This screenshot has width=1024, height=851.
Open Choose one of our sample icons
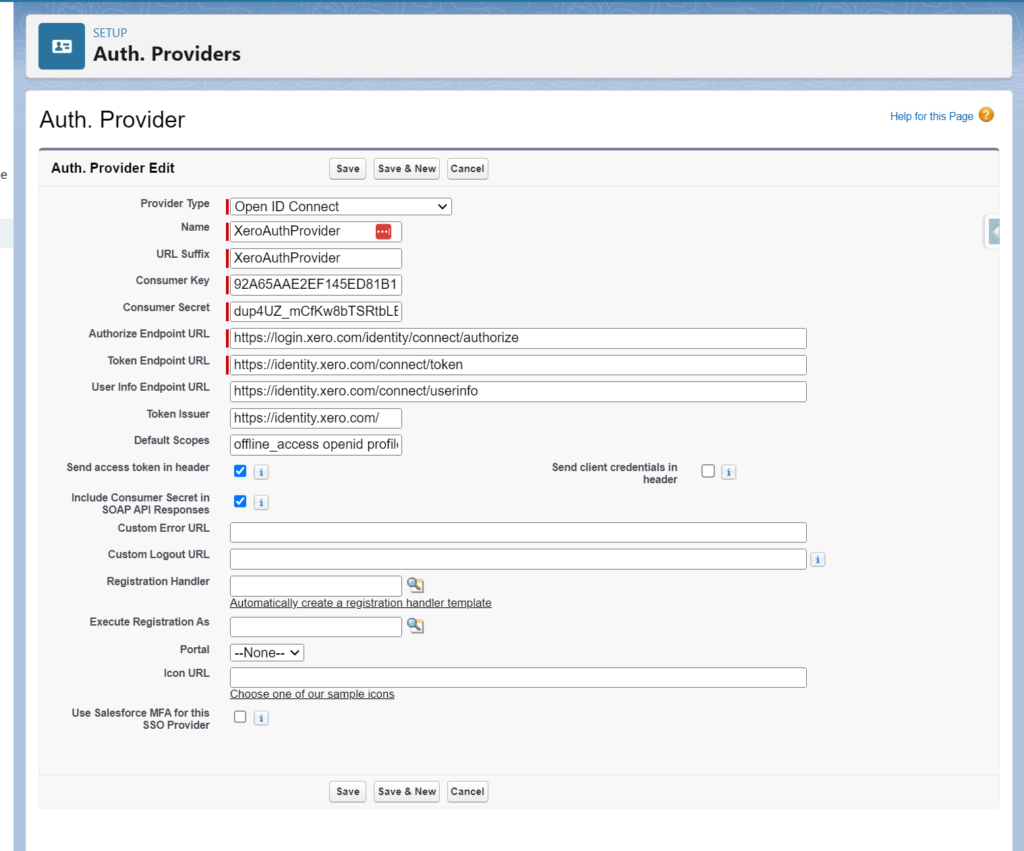tap(311, 693)
